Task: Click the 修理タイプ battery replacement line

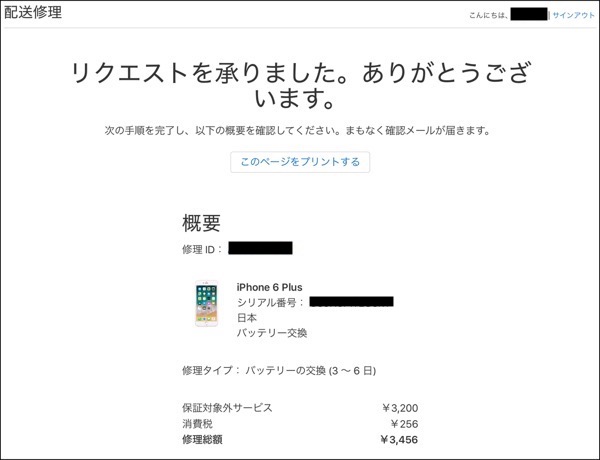Action: pos(278,371)
